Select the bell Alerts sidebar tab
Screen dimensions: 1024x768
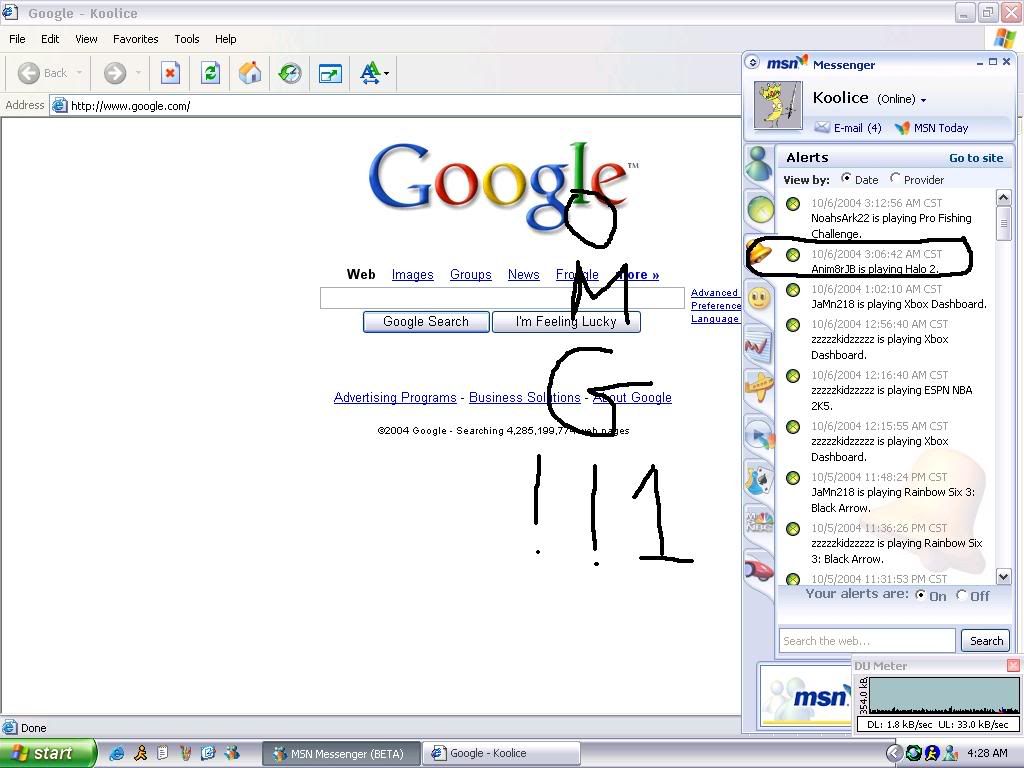point(759,252)
